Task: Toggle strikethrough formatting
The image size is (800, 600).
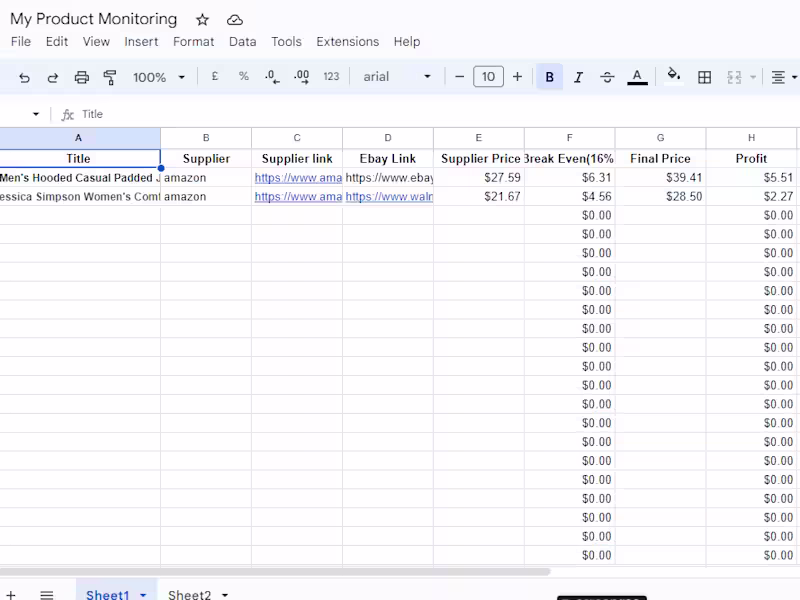Action: click(x=607, y=77)
